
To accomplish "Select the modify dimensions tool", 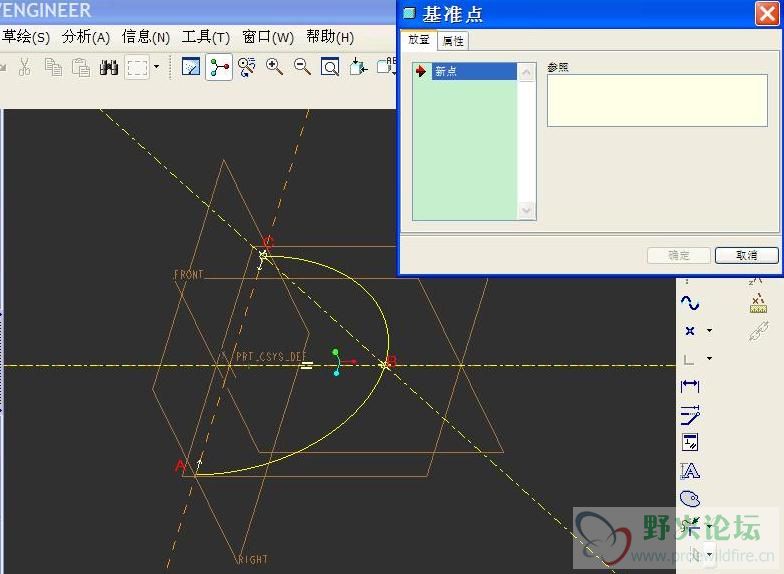I will (690, 414).
